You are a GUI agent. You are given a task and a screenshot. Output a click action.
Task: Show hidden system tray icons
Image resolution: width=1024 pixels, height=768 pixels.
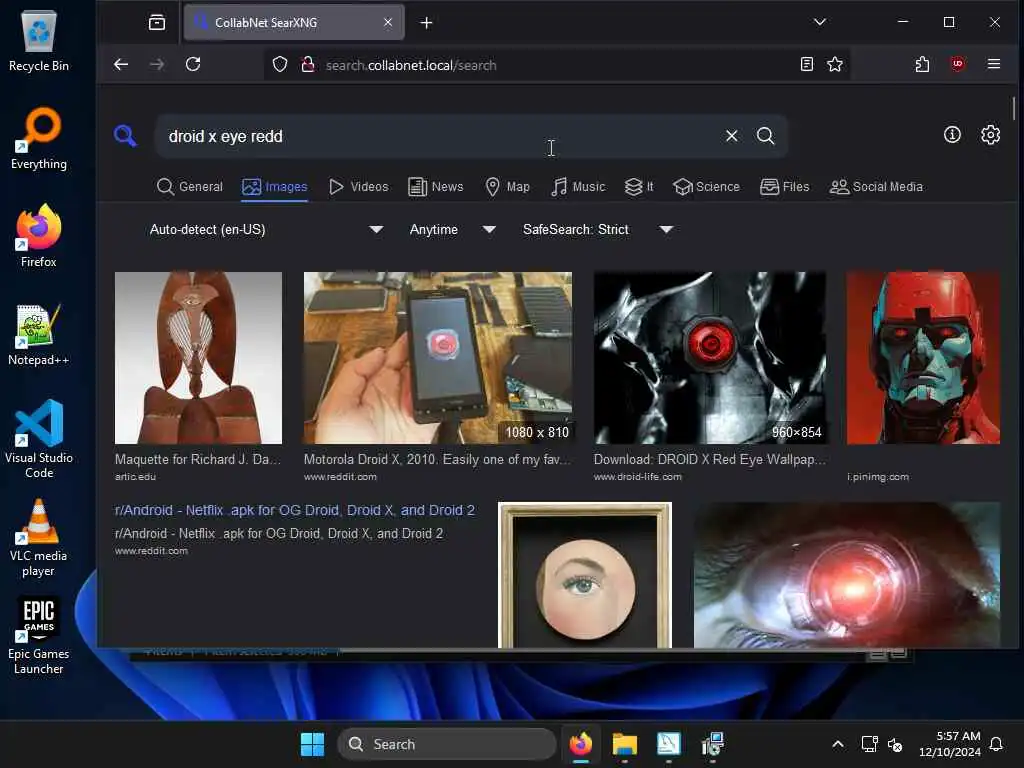pos(838,744)
